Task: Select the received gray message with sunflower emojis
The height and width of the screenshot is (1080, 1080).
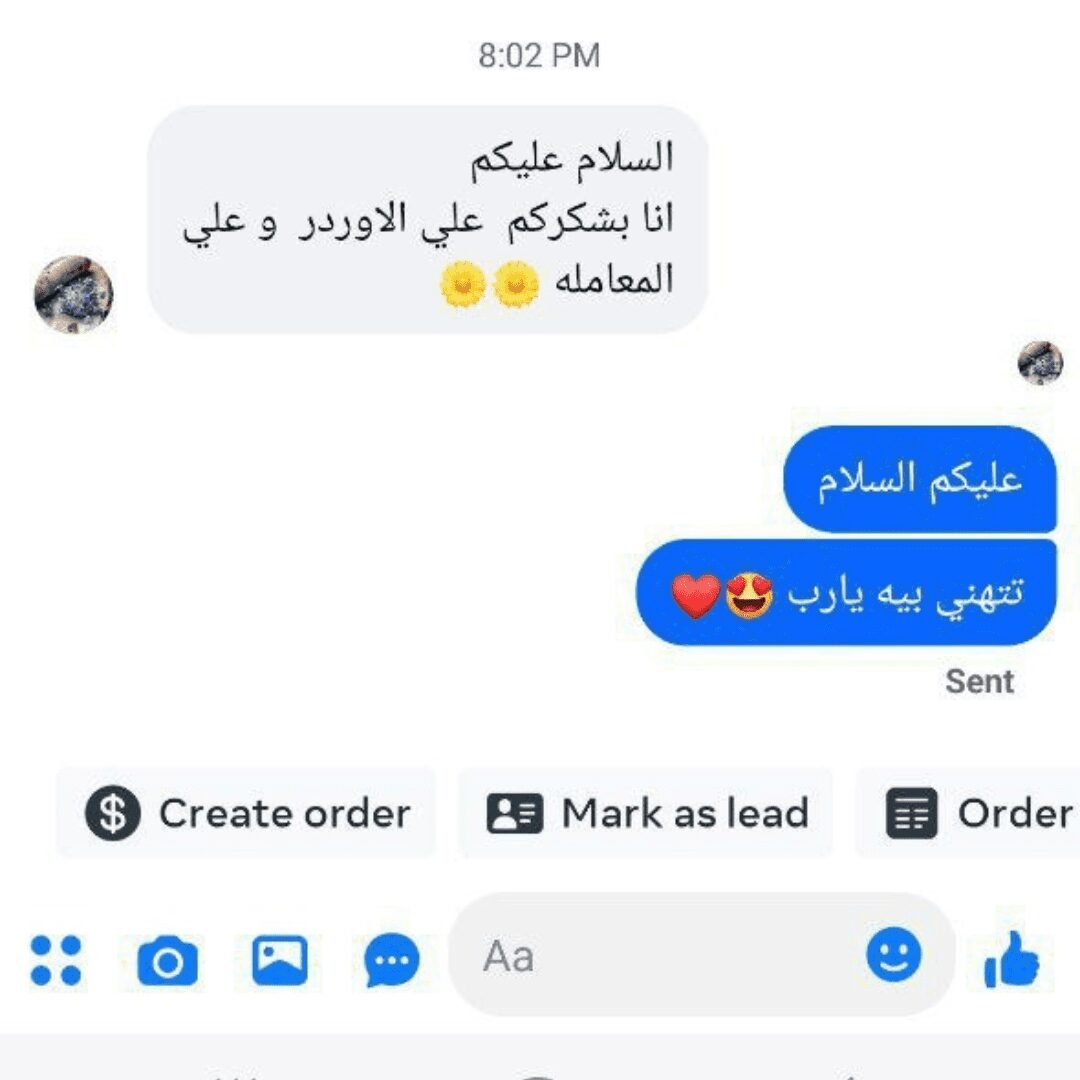Action: 428,220
